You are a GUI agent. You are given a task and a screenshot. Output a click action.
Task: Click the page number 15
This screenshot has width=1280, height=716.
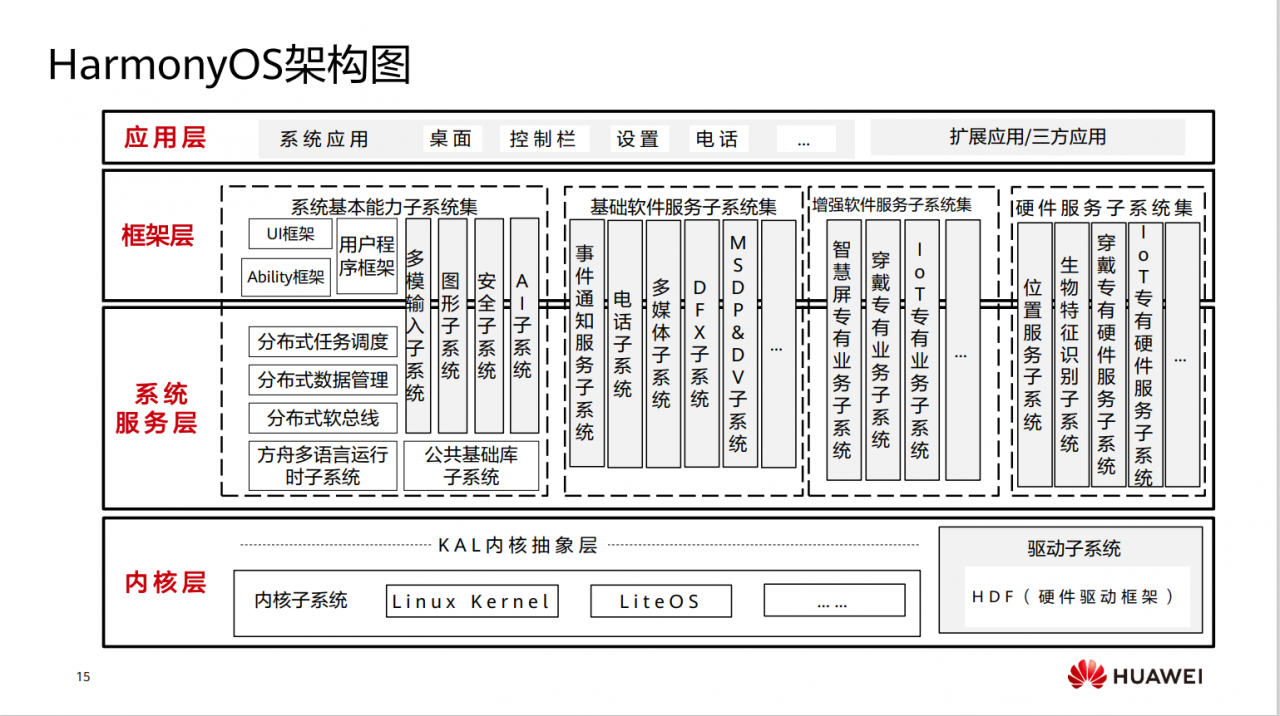84,676
